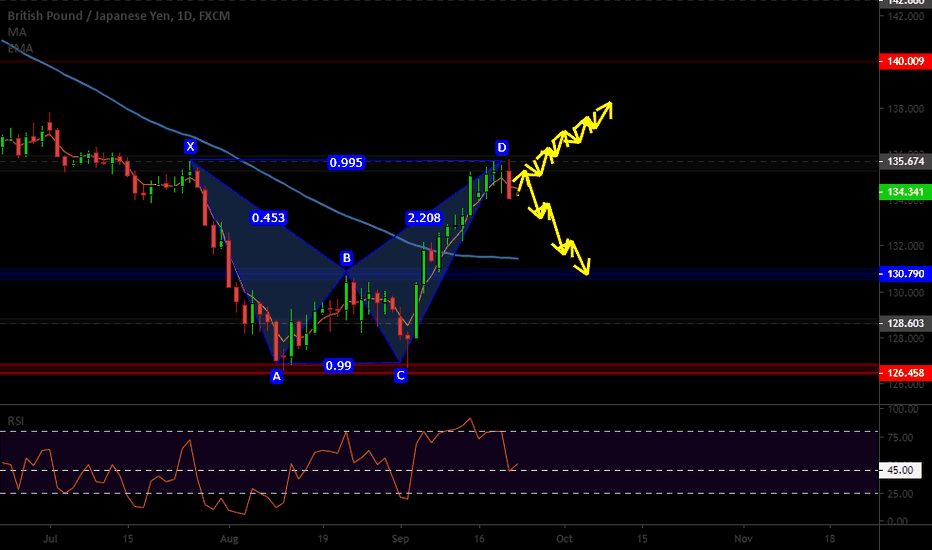Select the Oct date on time axis
Image resolution: width=932 pixels, height=550 pixels.
coord(564,539)
